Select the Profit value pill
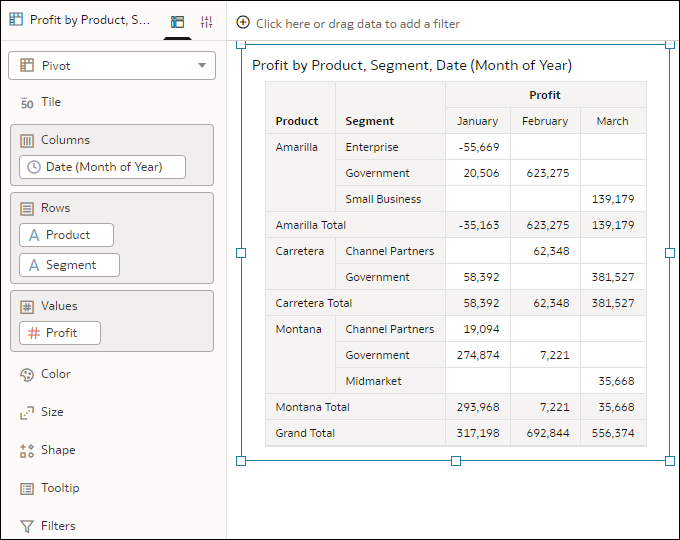The height and width of the screenshot is (540, 680). [61, 333]
